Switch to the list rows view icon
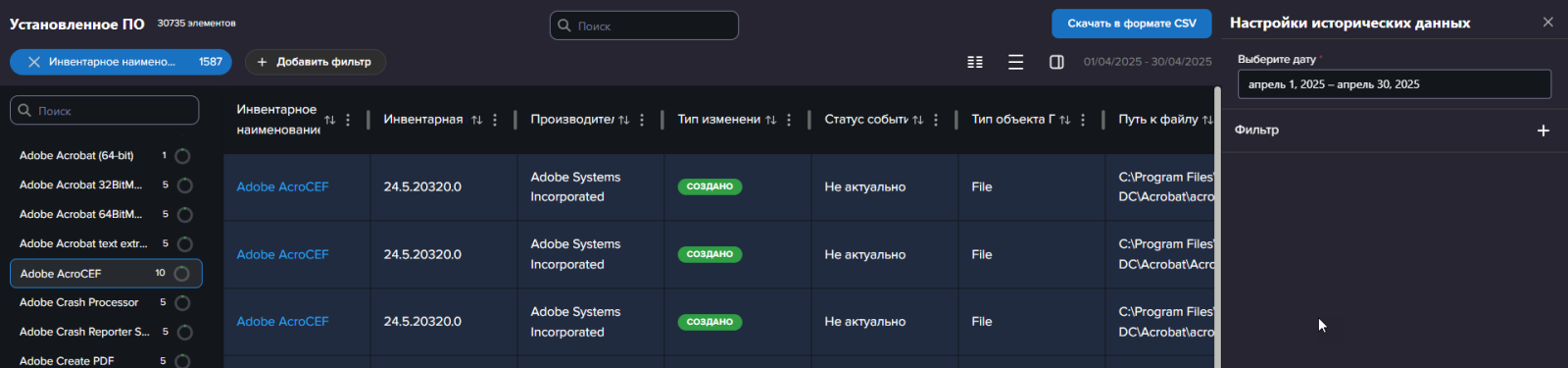 (x=1016, y=62)
